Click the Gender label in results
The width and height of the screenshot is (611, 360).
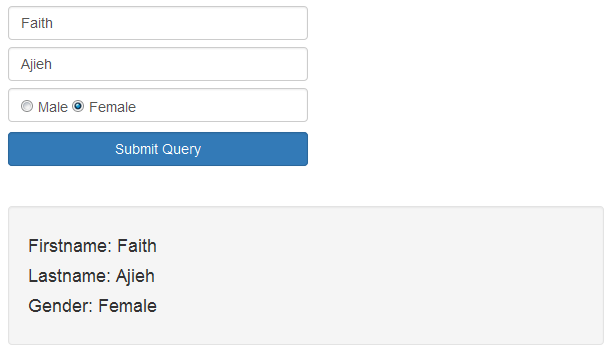60,306
